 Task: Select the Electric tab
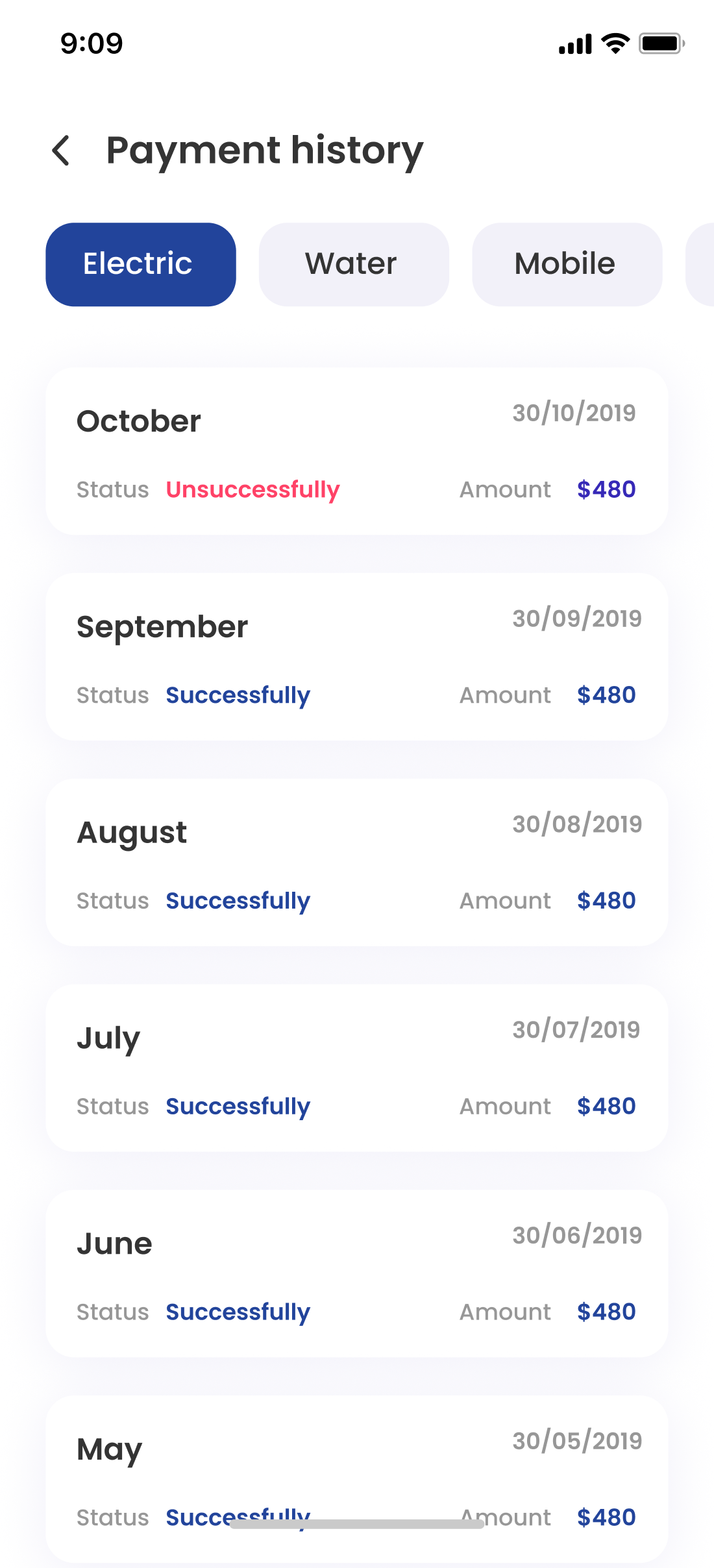coord(141,264)
